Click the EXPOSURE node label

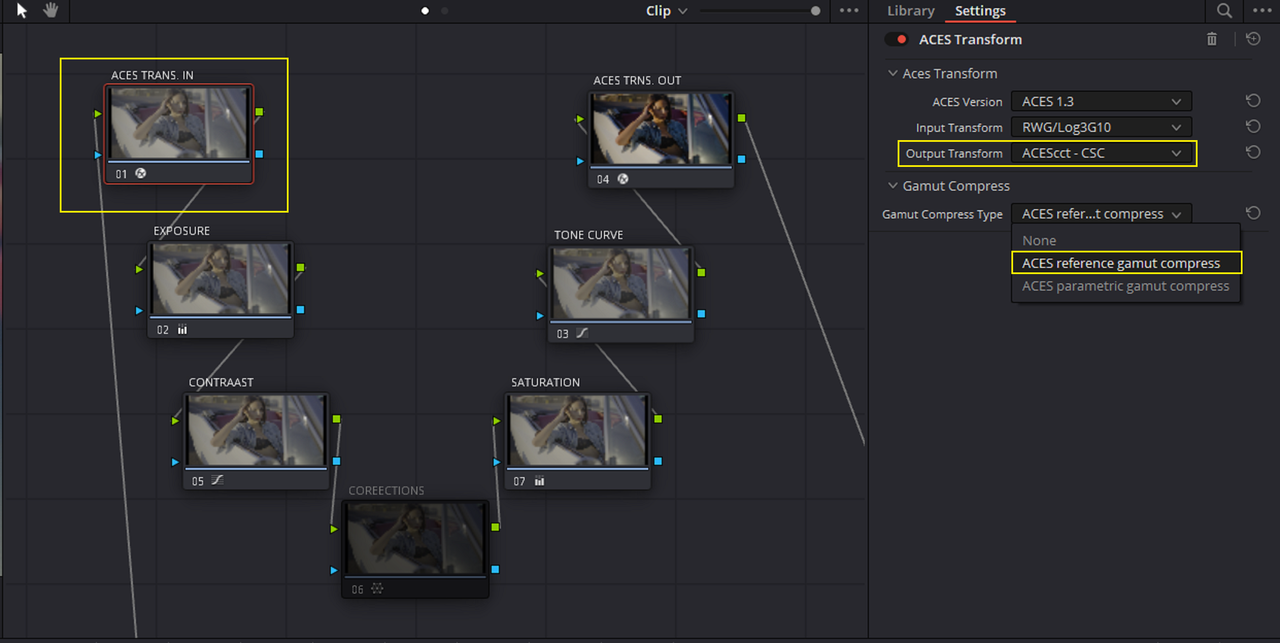coord(181,231)
